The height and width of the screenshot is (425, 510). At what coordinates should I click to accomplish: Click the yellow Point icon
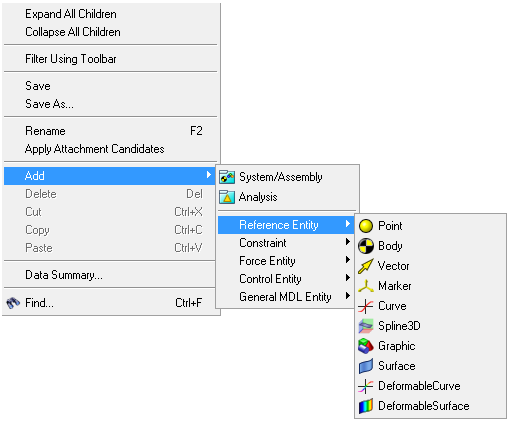click(366, 226)
